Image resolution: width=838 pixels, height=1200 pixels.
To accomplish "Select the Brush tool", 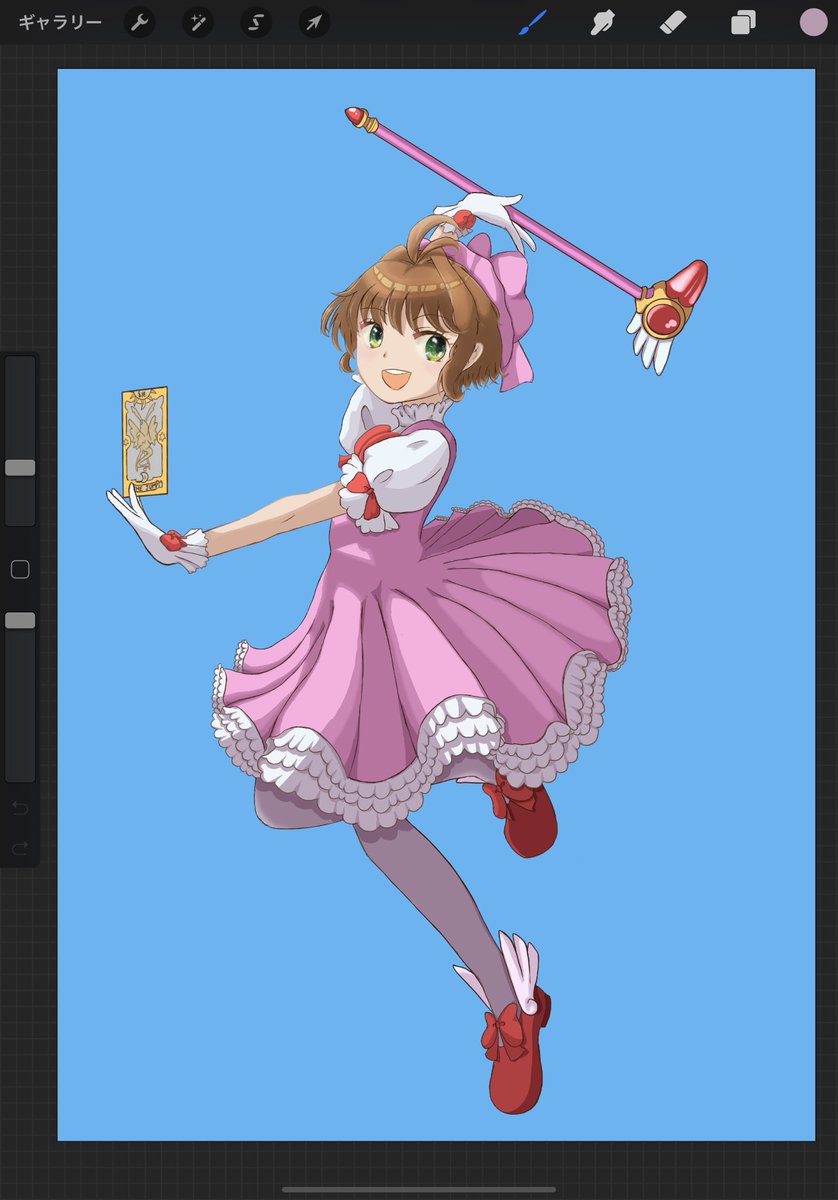I will pyautogui.click(x=532, y=22).
